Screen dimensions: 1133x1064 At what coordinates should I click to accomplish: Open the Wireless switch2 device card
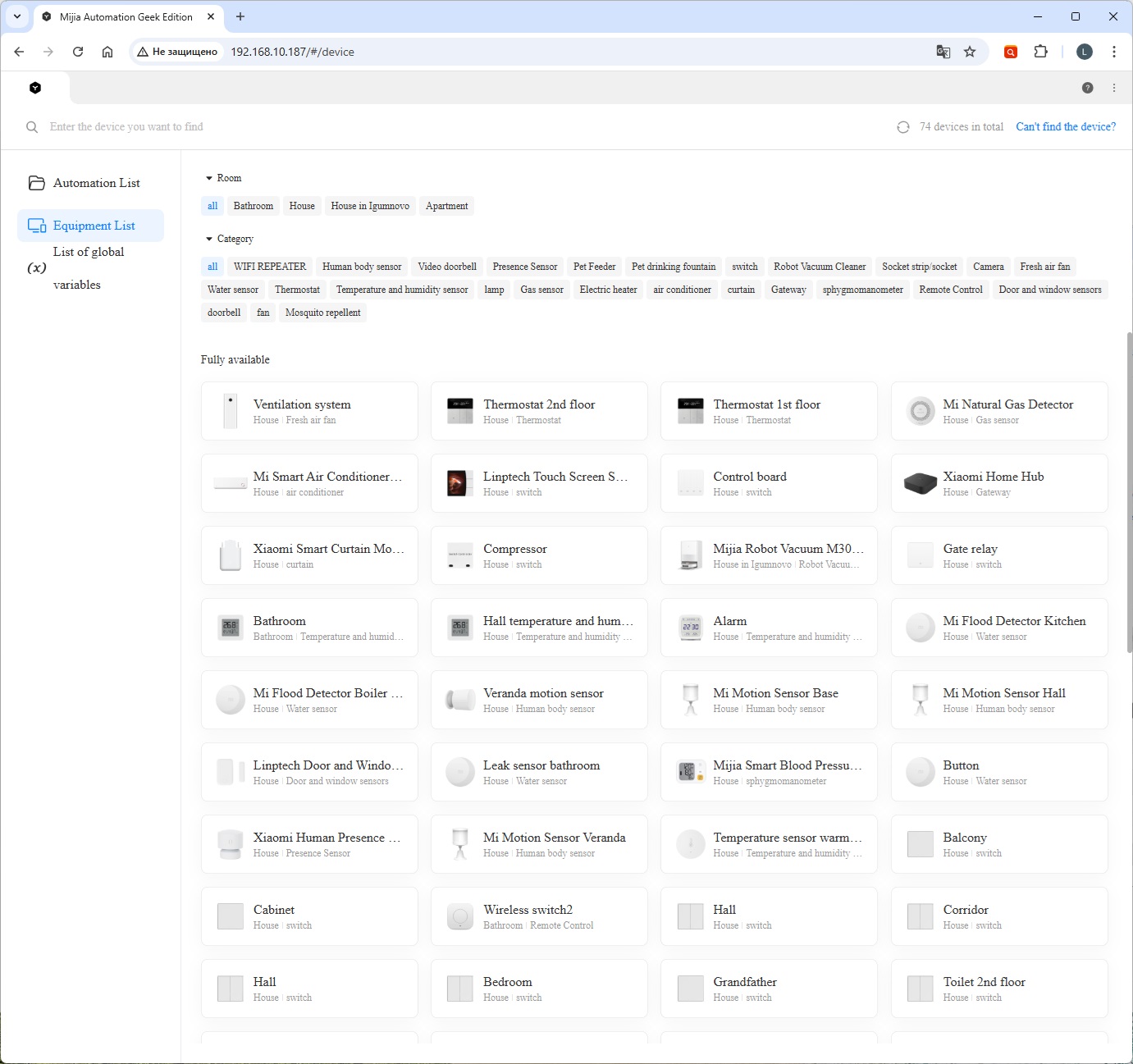point(539,916)
